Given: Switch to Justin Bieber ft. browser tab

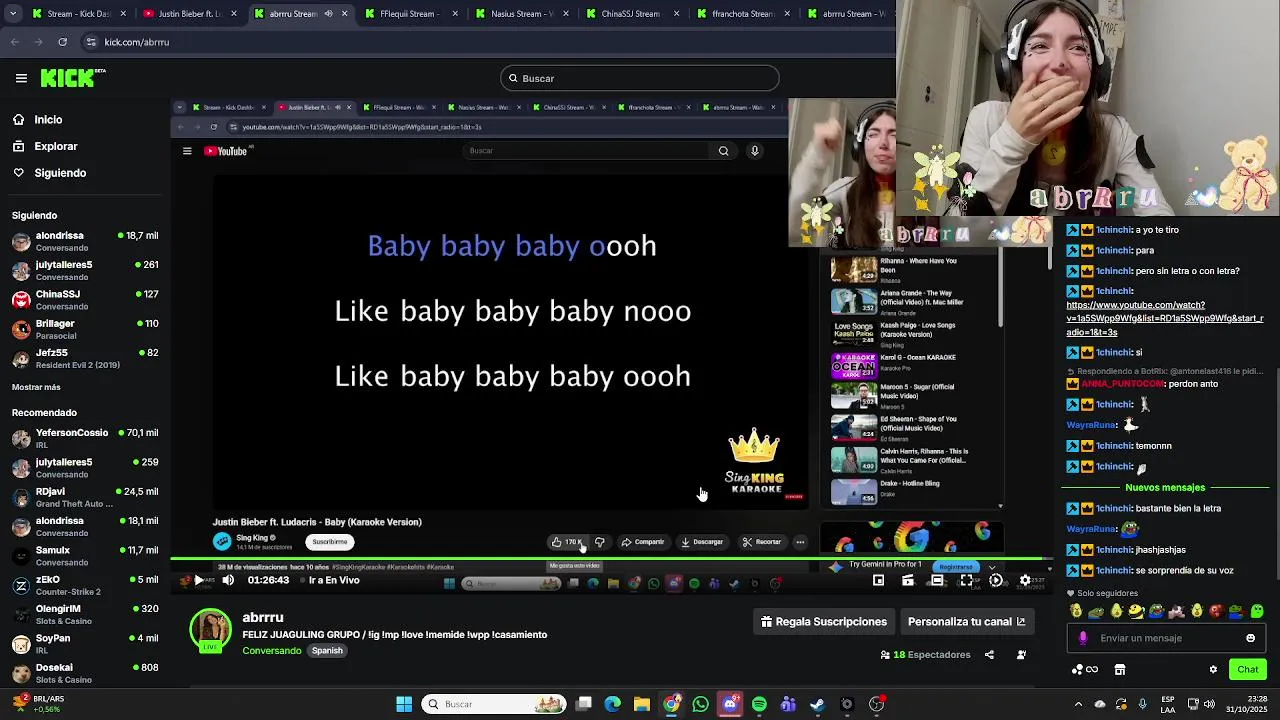Looking at the screenshot, I should coord(190,14).
